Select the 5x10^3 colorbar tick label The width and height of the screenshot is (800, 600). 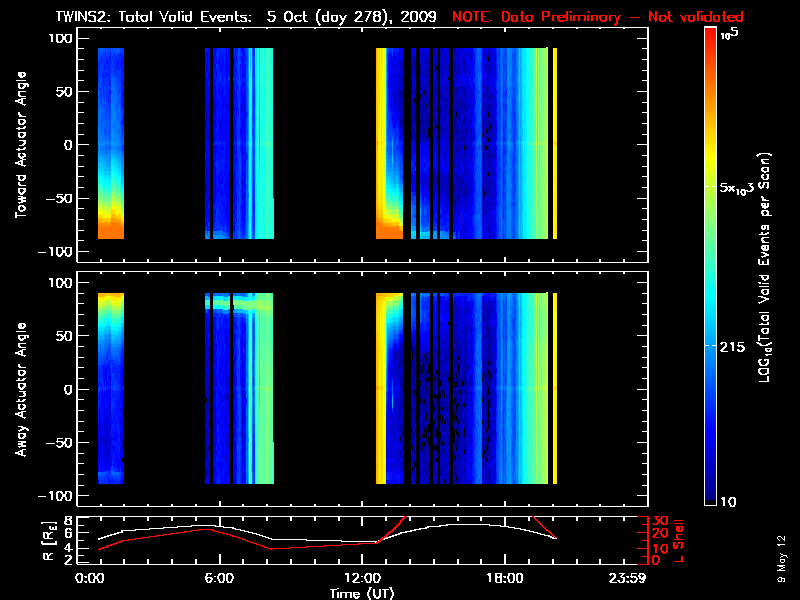(740, 188)
